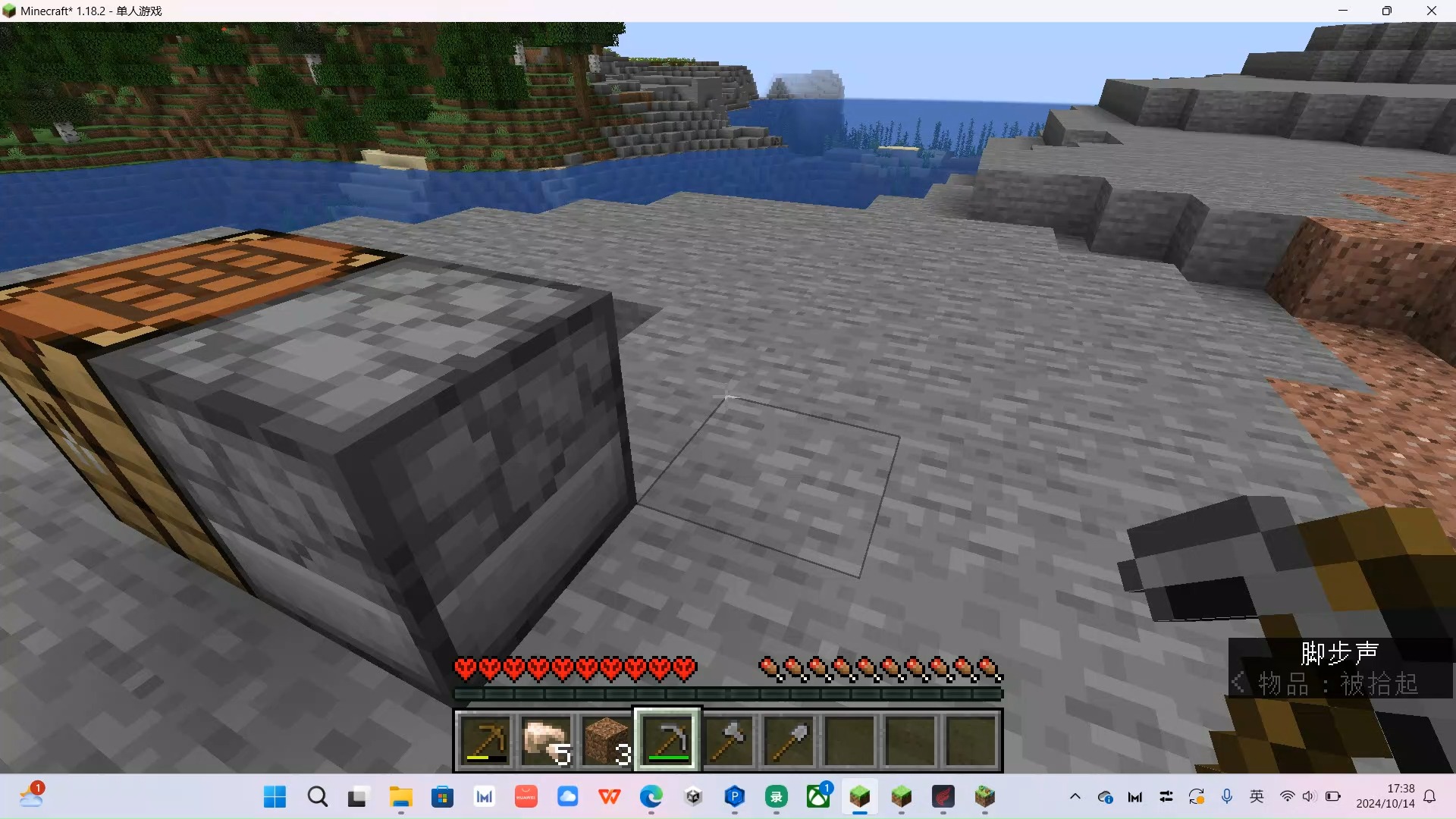Open the Unity Hub taskbar icon
1456x819 pixels.
pyautogui.click(x=693, y=797)
